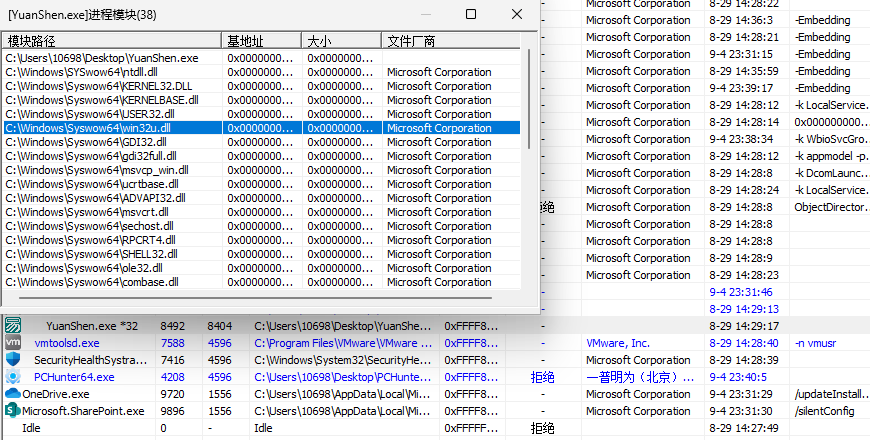The image size is (870, 440).
Task: Click the OneDrive.exe cloud icon
Action: tap(13, 394)
